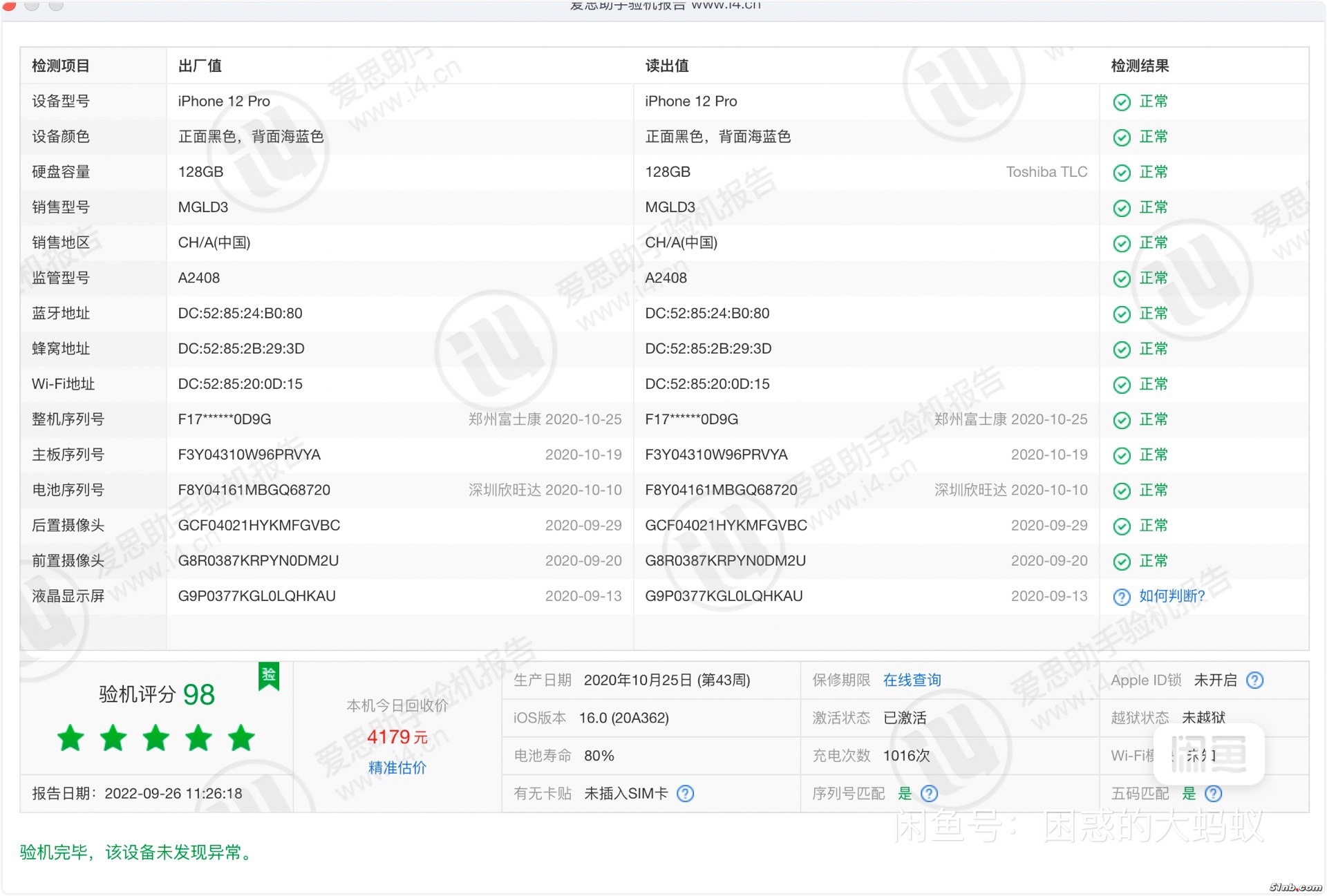This screenshot has width=1327, height=896.
Task: Click the 读出值 column header
Action: coord(666,66)
